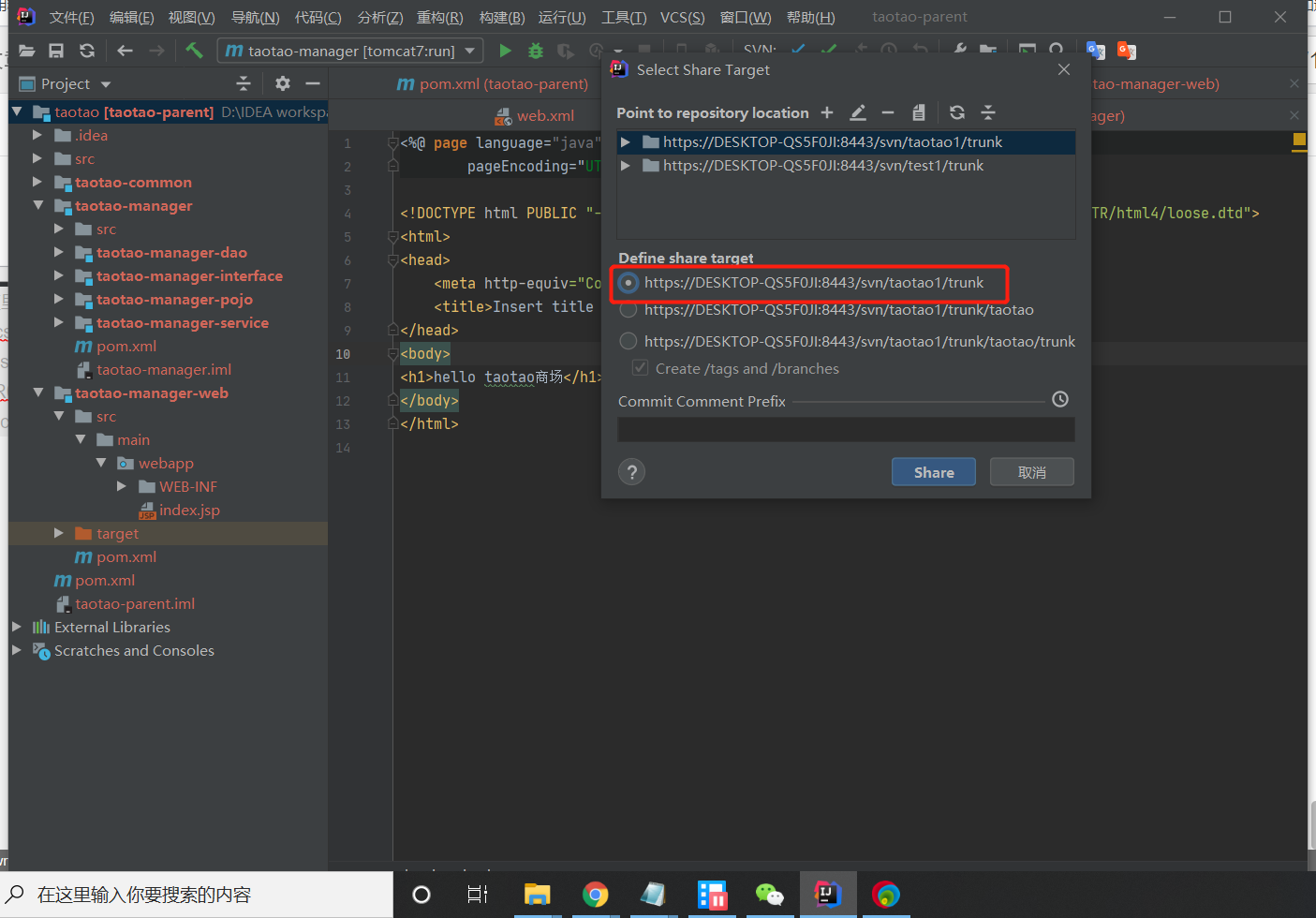
Task: Open the taotao-manager run configuration dropdown
Action: [x=470, y=51]
